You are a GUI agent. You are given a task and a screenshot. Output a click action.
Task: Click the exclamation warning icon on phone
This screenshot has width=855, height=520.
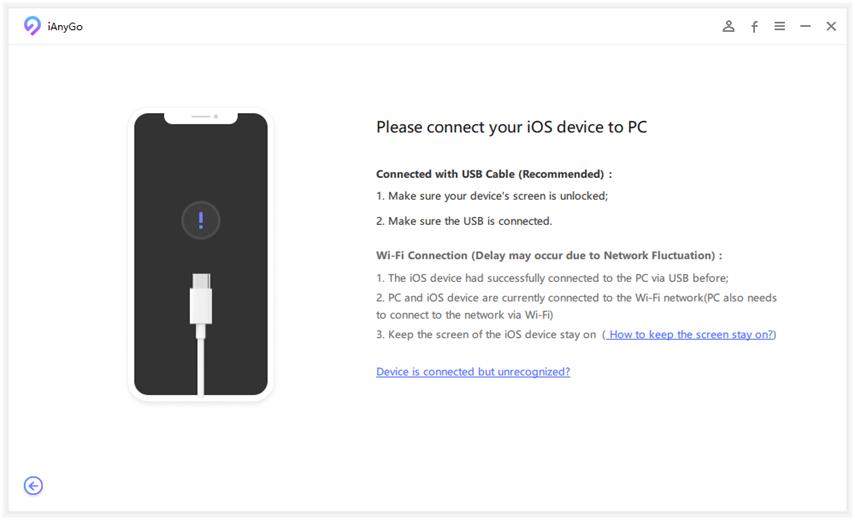[x=201, y=220]
